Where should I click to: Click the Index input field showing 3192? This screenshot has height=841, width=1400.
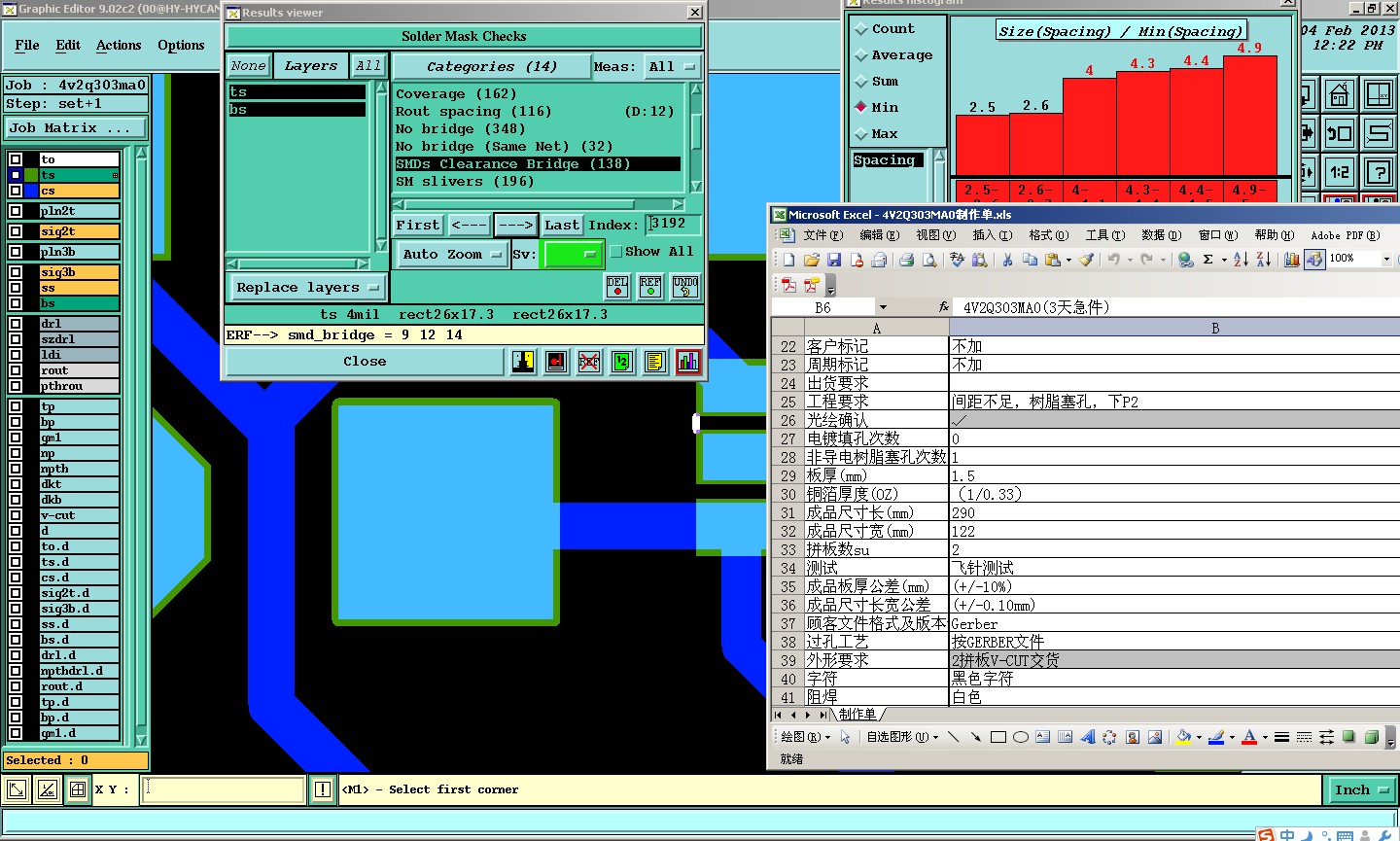[x=674, y=225]
